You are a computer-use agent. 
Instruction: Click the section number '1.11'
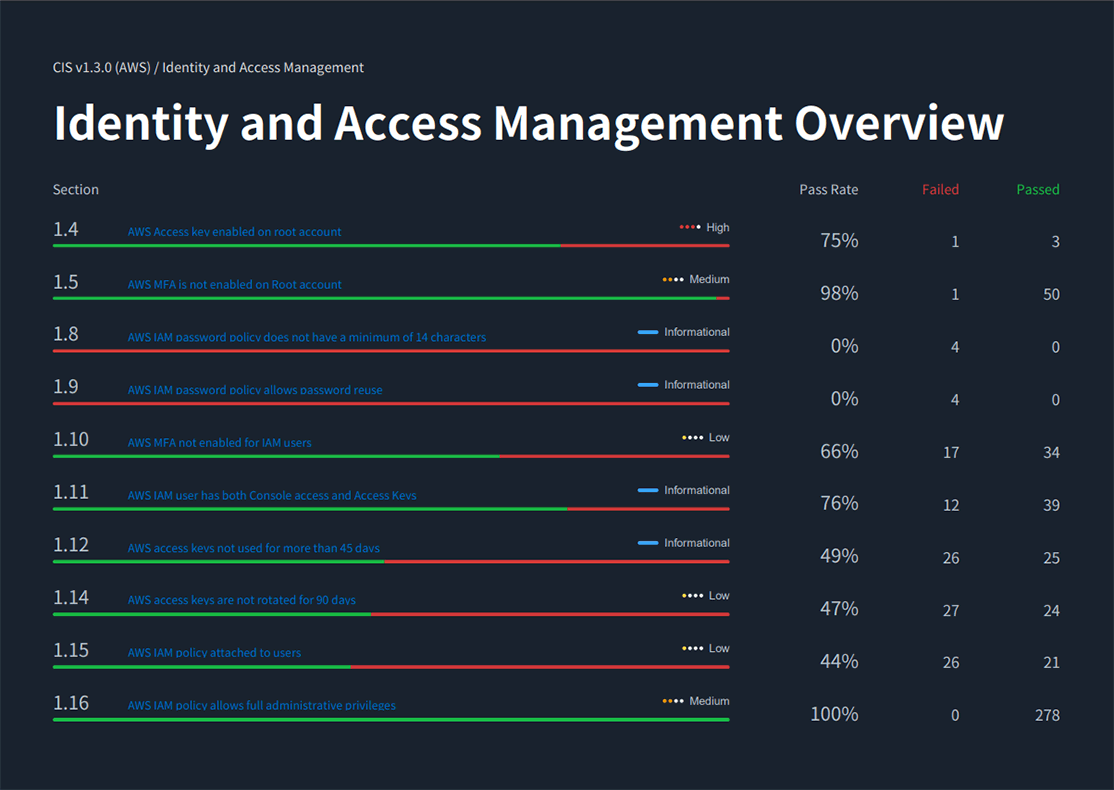point(71,492)
